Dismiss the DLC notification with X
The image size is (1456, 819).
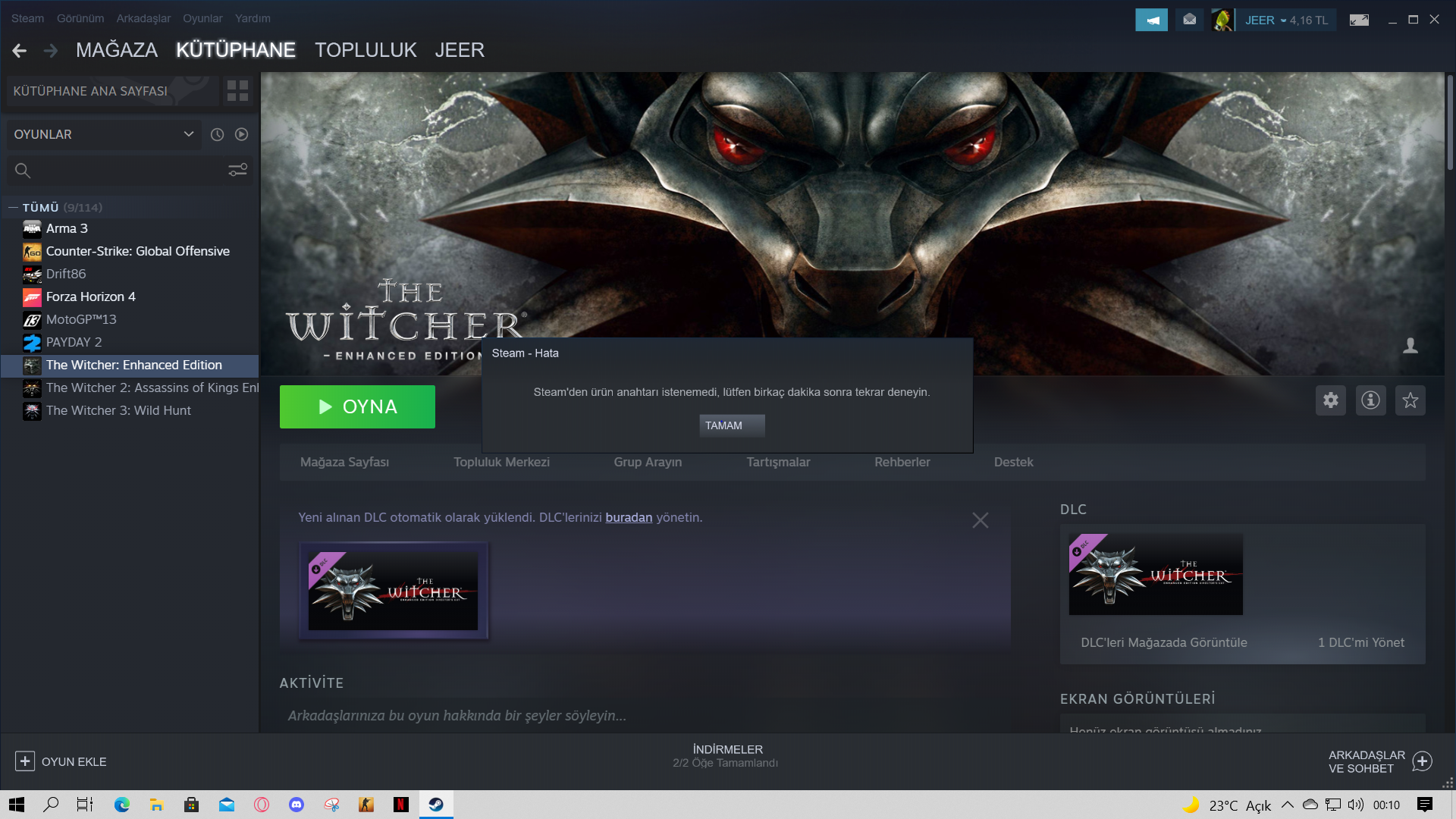click(x=980, y=520)
